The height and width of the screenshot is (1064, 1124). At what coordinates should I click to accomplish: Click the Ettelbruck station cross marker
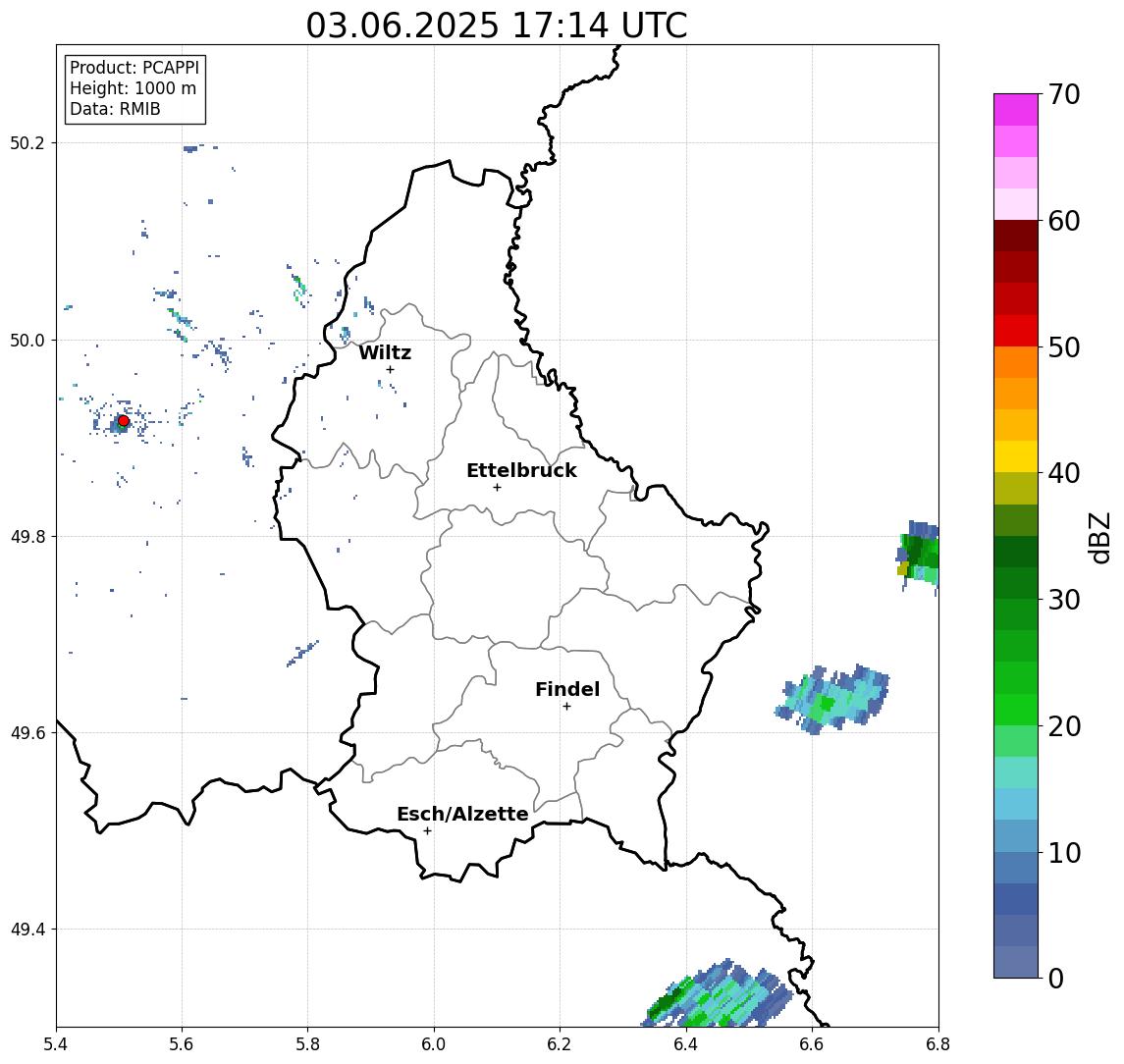click(x=497, y=488)
